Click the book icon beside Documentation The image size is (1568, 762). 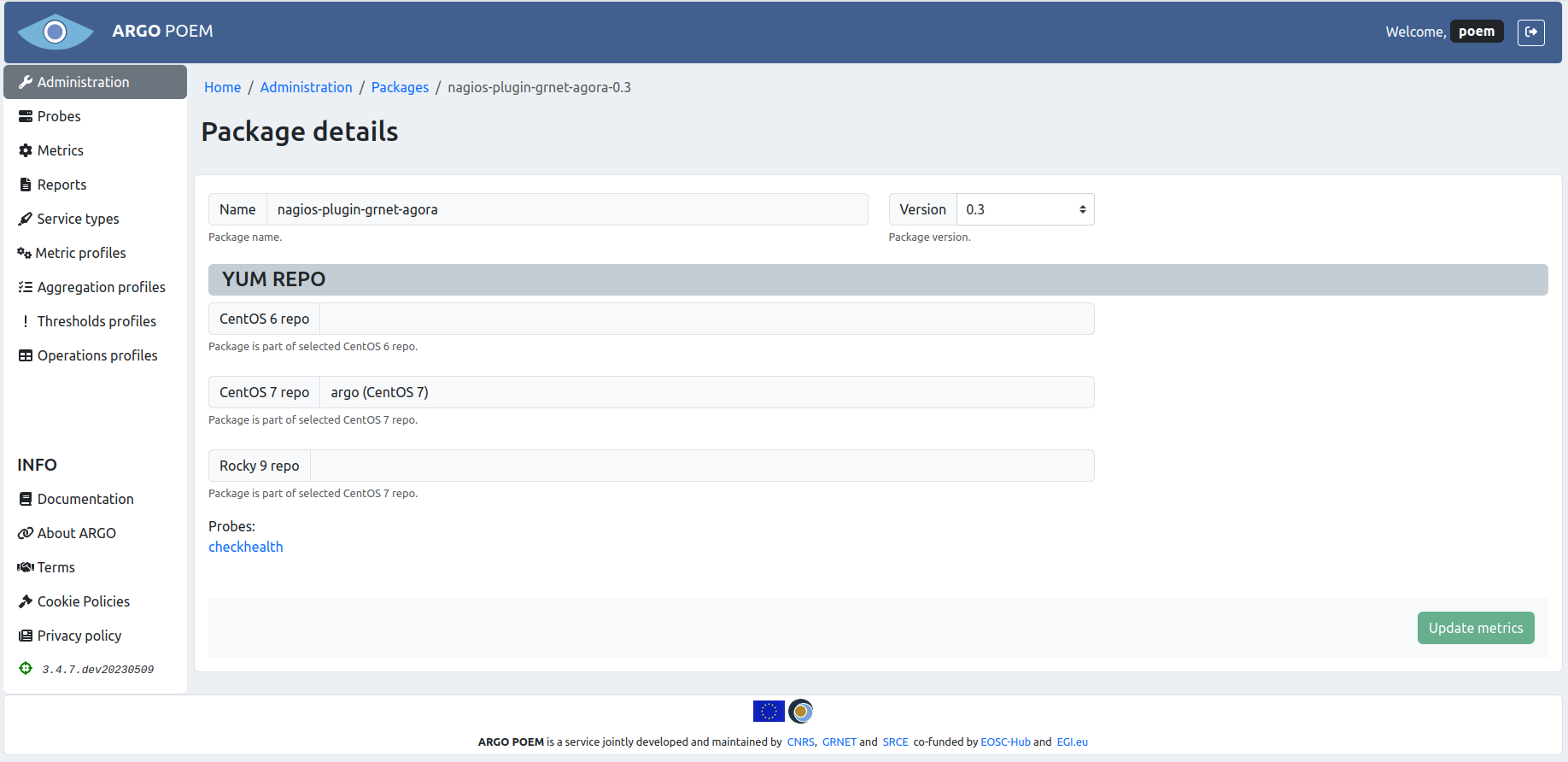pyautogui.click(x=26, y=499)
